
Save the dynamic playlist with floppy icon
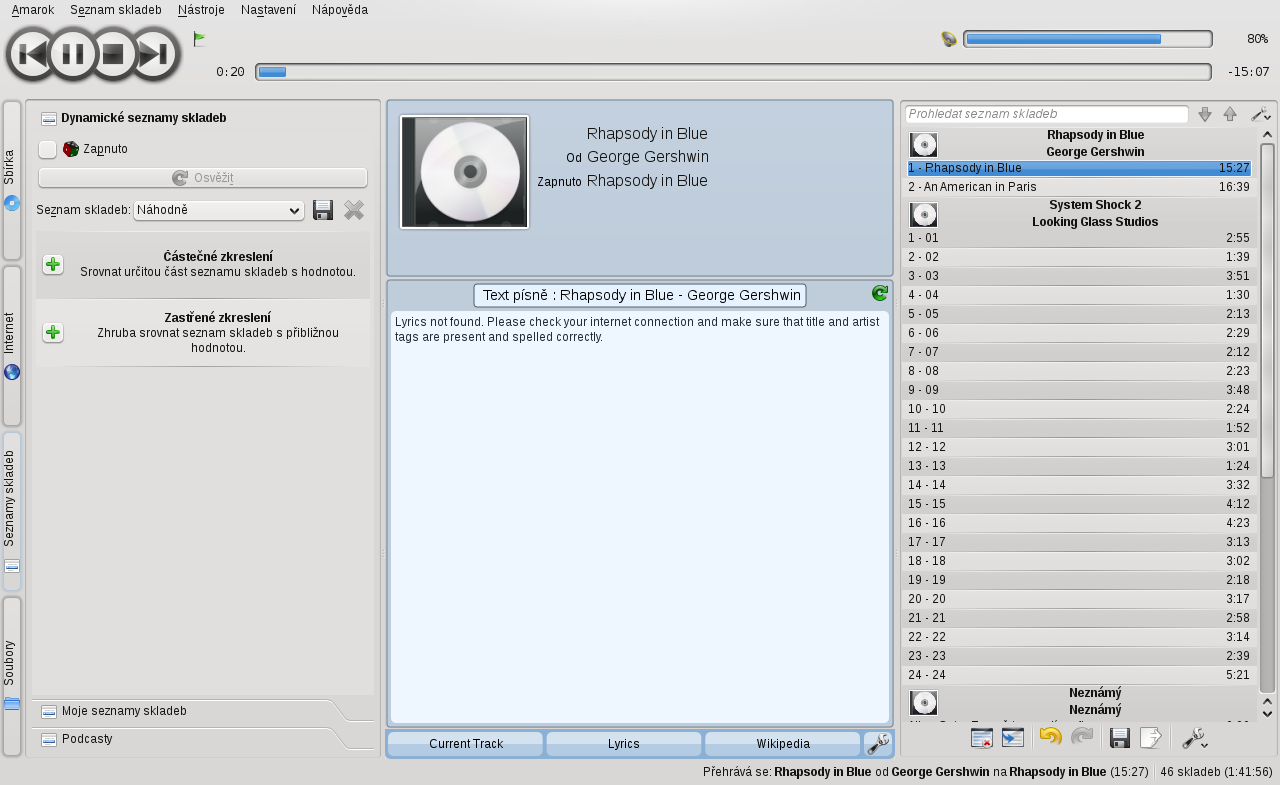[323, 210]
